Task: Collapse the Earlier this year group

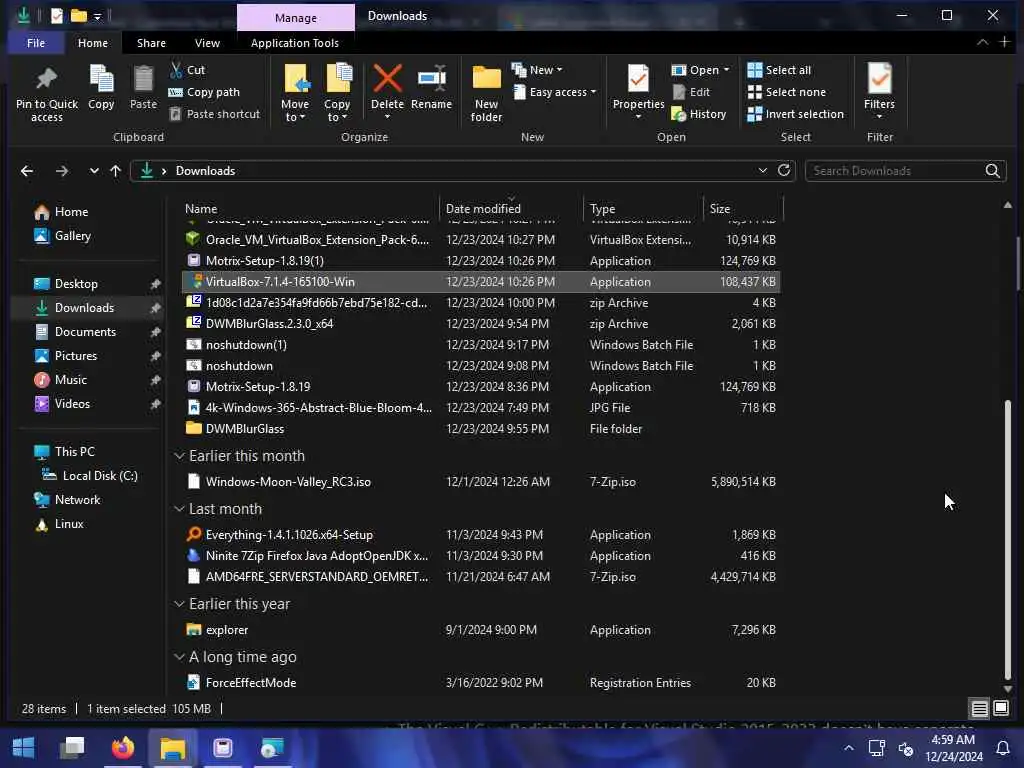Action: [x=179, y=604]
